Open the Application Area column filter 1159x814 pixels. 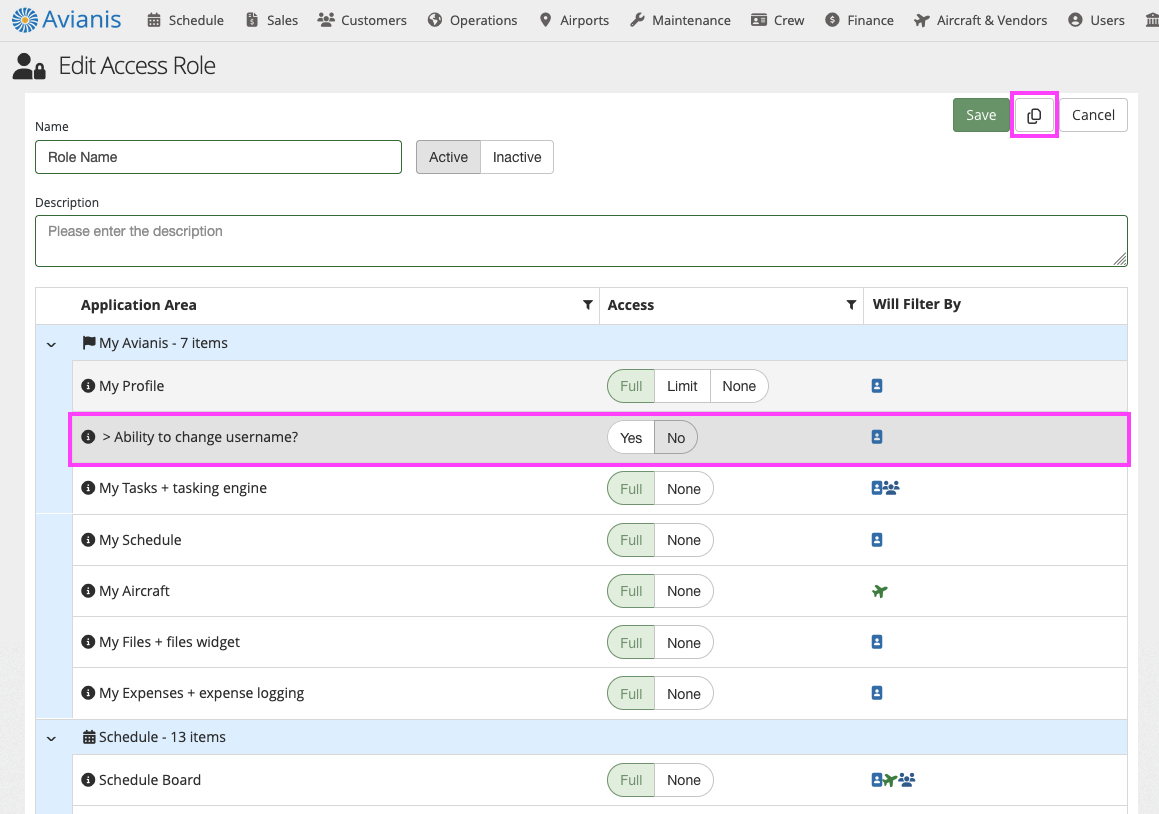click(x=588, y=305)
